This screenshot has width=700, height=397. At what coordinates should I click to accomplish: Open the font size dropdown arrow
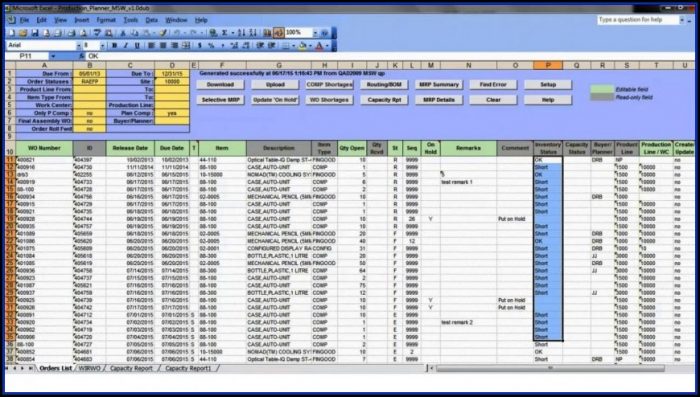tap(103, 45)
